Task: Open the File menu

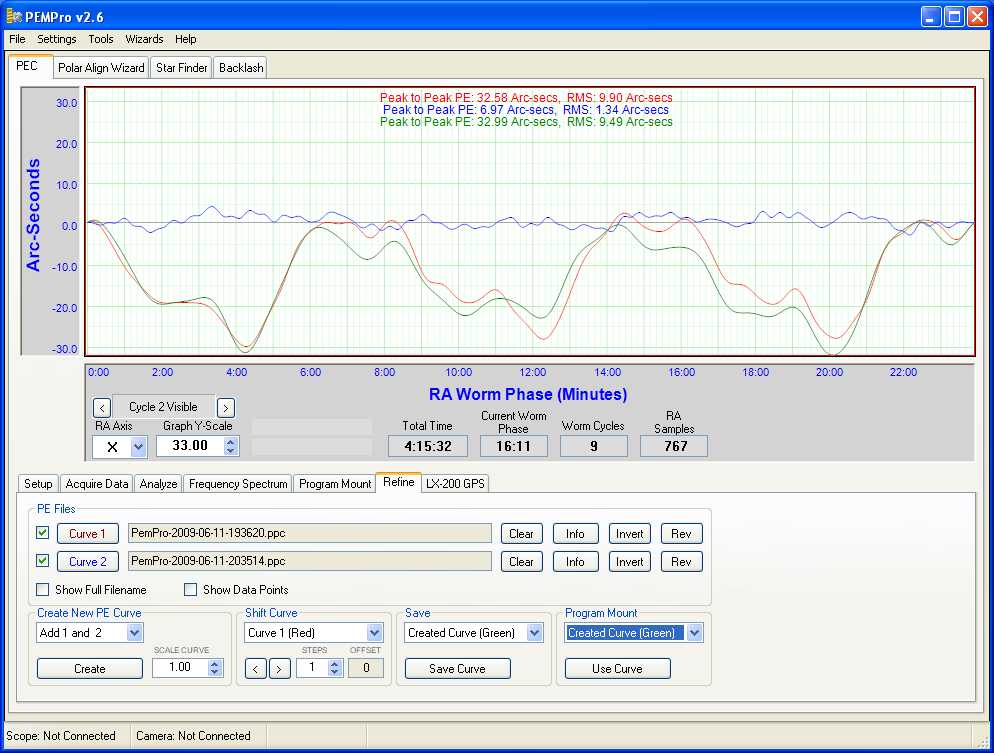Action: coord(17,39)
